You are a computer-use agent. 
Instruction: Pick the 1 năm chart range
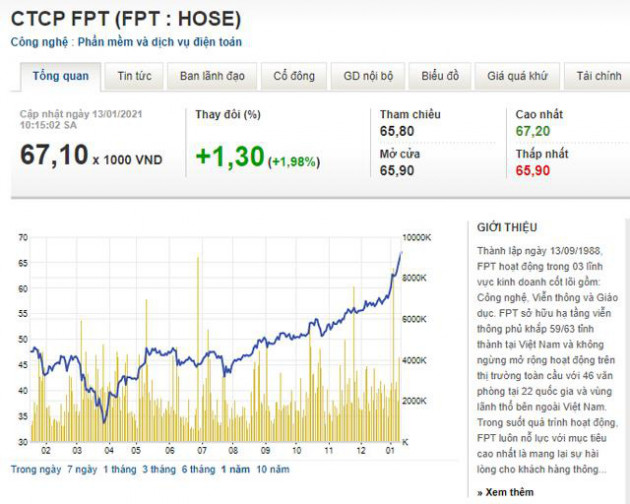236,469
